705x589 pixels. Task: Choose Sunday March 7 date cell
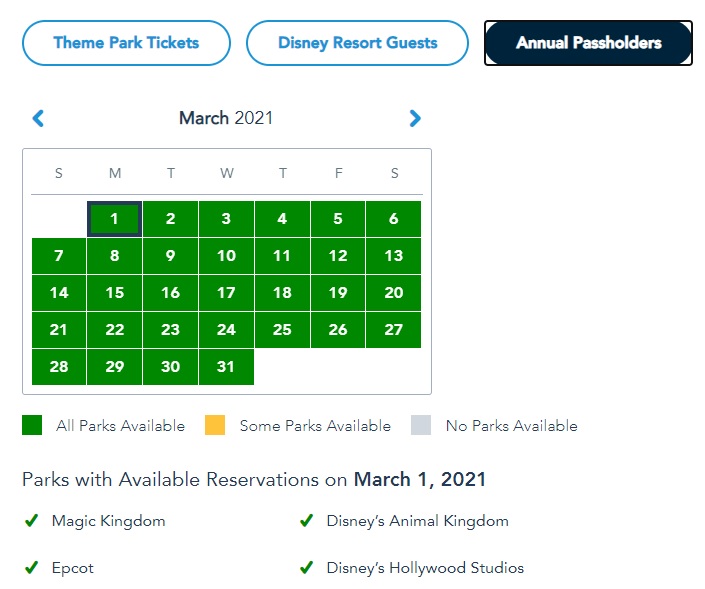click(59, 256)
